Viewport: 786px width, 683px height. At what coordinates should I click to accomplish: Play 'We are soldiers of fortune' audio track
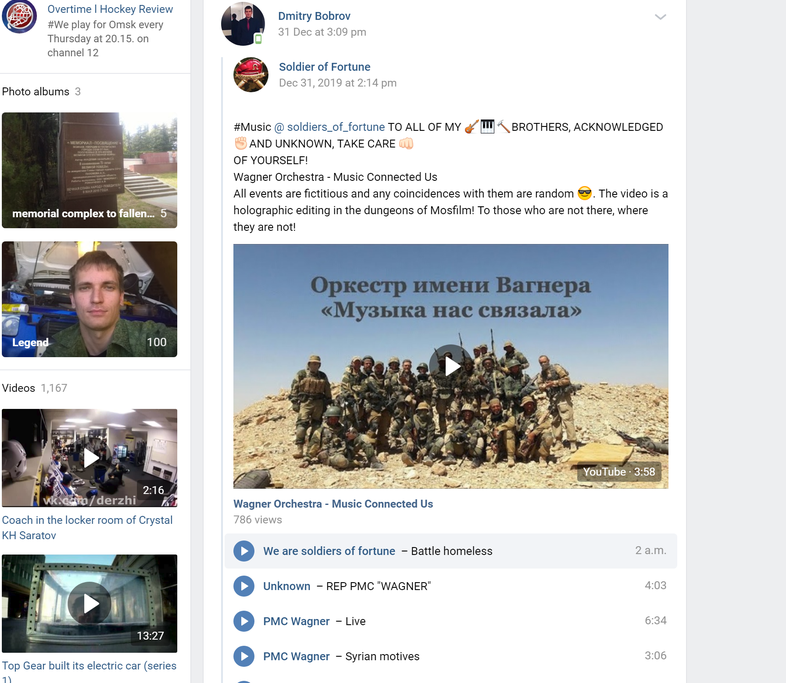pos(243,551)
